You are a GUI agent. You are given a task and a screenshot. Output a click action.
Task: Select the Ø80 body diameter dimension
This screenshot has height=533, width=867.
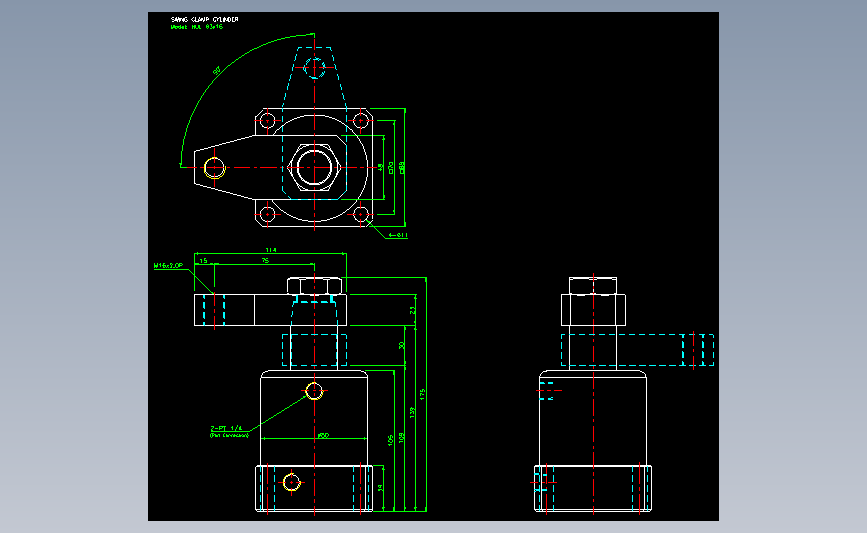[x=323, y=436]
